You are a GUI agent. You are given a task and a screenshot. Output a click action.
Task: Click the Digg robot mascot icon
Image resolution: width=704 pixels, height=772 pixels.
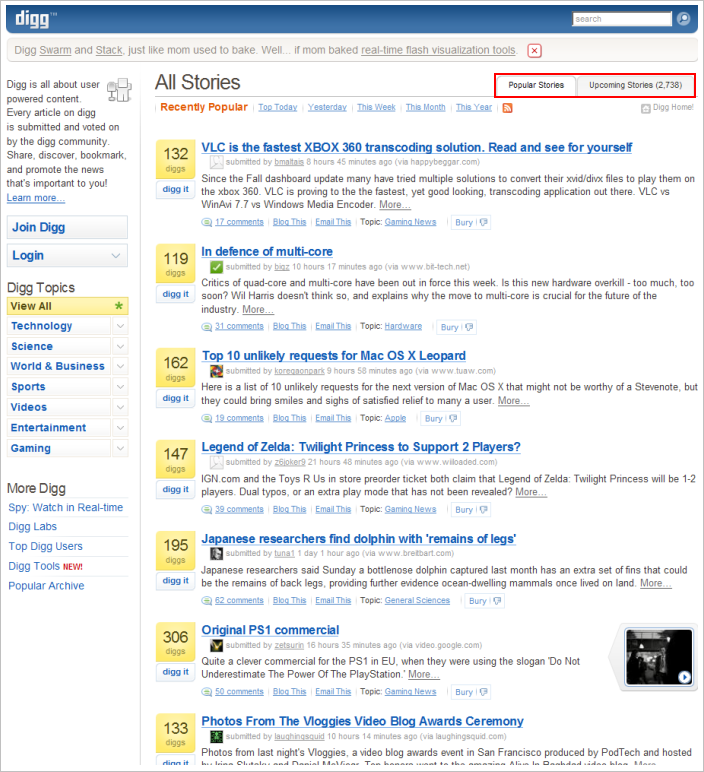[120, 91]
